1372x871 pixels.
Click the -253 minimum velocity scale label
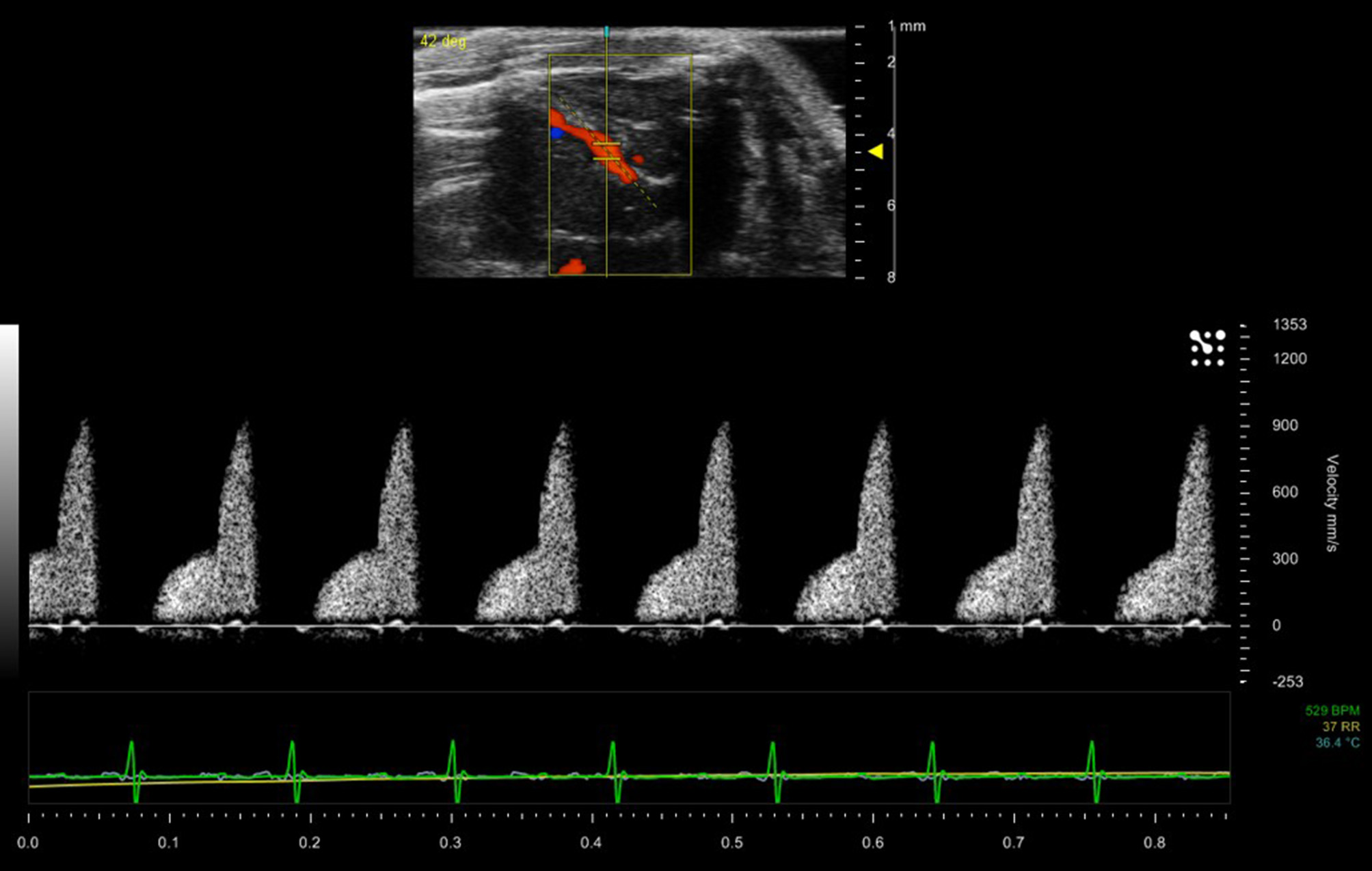(1287, 682)
